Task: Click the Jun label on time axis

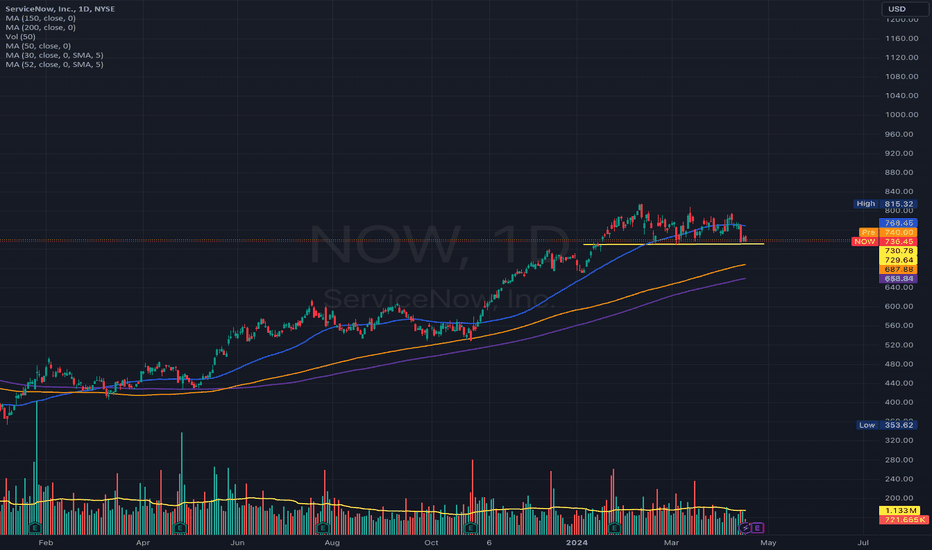Action: pyautogui.click(x=237, y=543)
